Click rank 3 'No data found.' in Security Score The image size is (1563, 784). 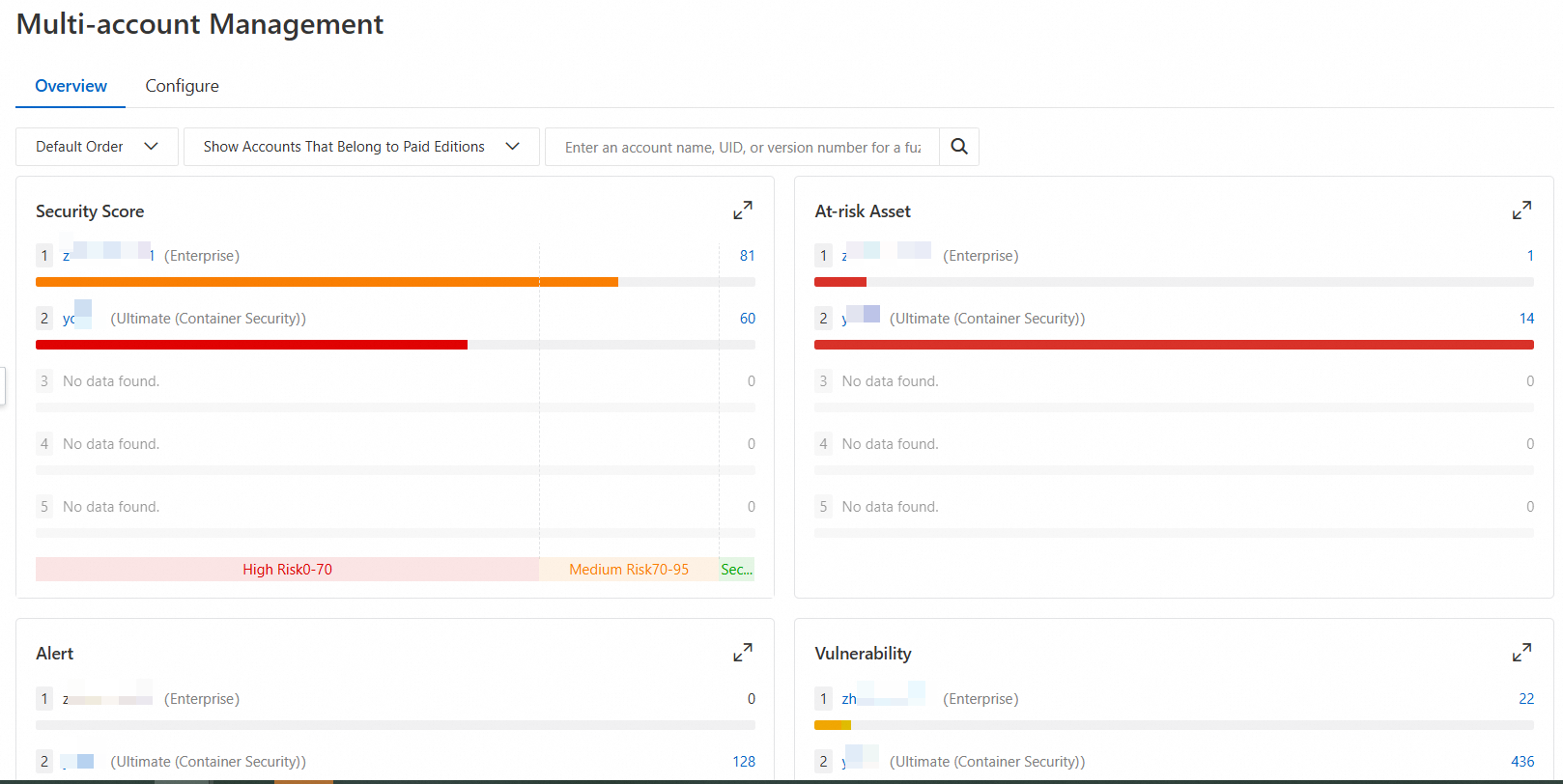tap(111, 381)
